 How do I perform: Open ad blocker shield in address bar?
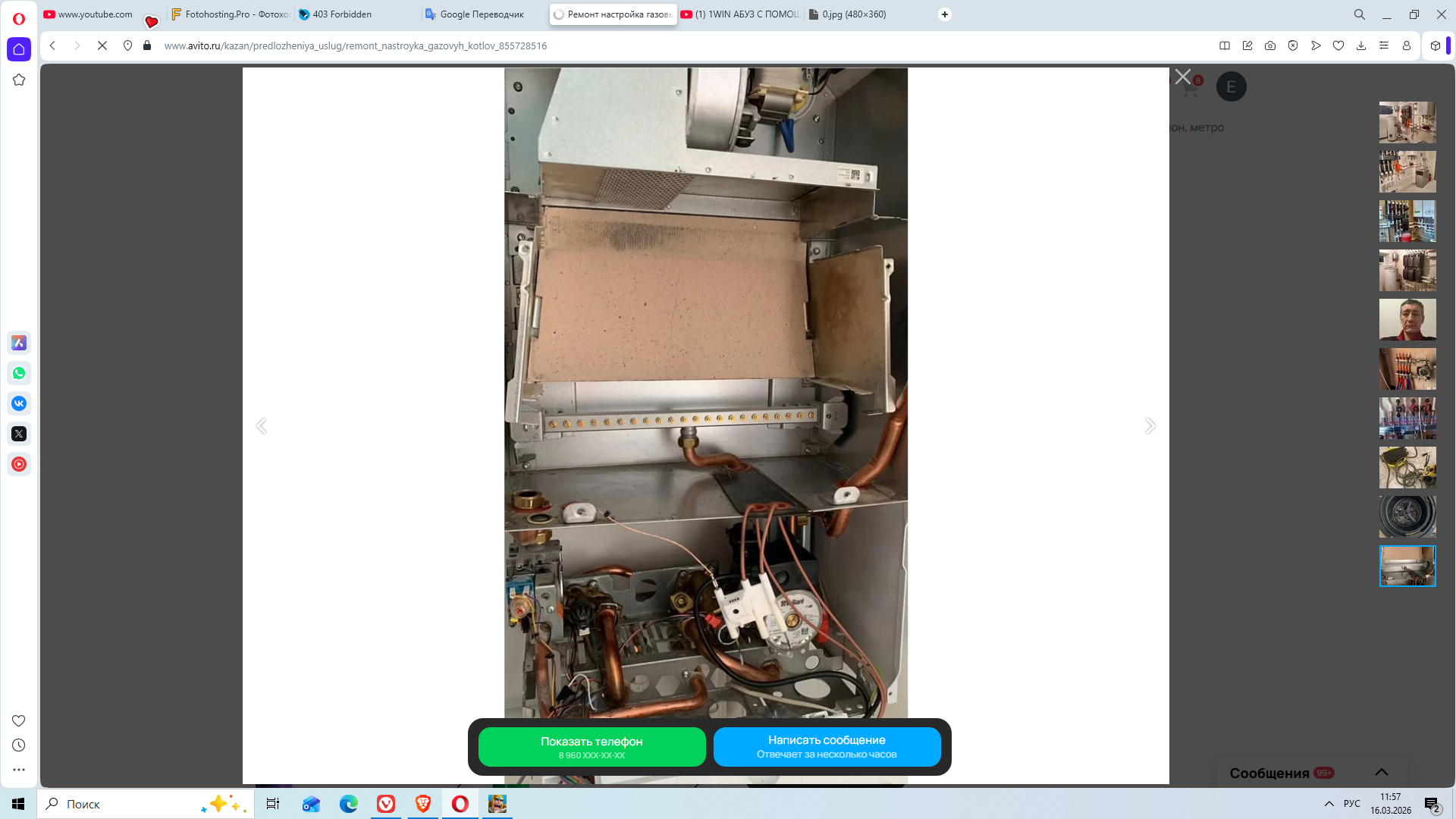click(1293, 45)
